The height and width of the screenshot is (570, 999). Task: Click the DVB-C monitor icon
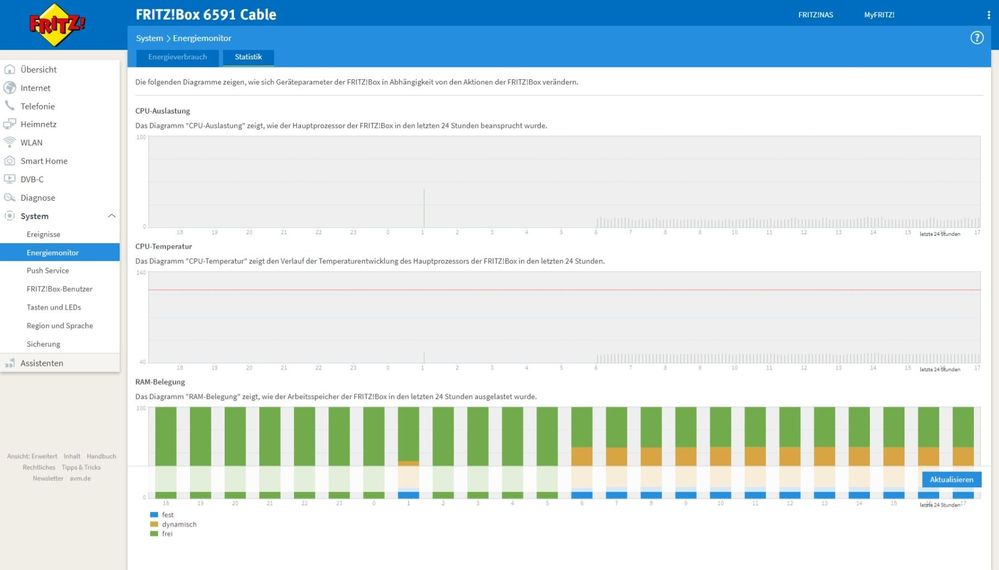tap(10, 179)
